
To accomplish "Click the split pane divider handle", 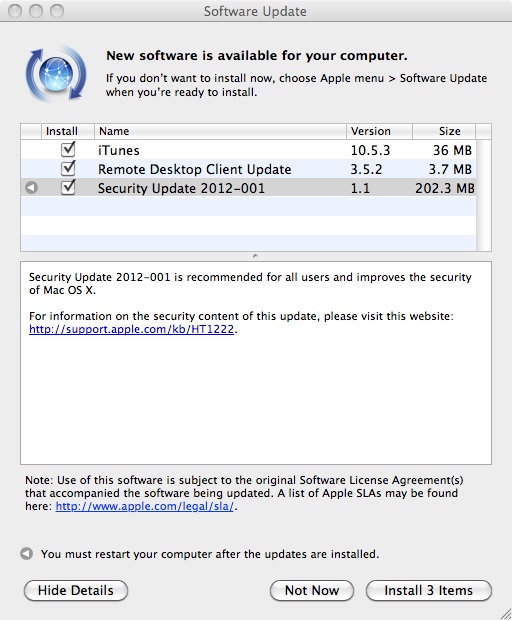I will point(255,256).
